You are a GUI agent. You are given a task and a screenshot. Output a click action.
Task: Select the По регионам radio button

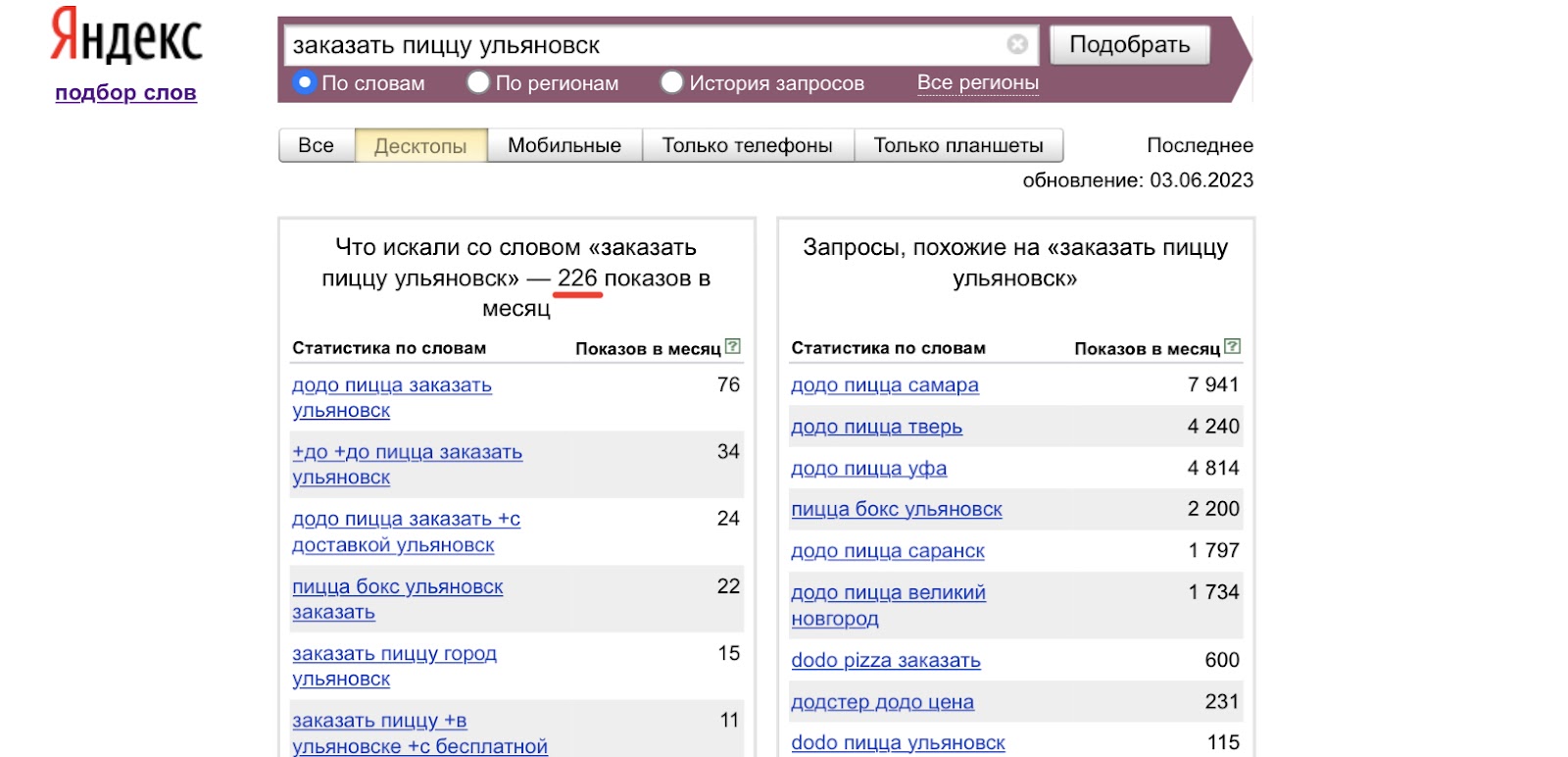click(478, 82)
